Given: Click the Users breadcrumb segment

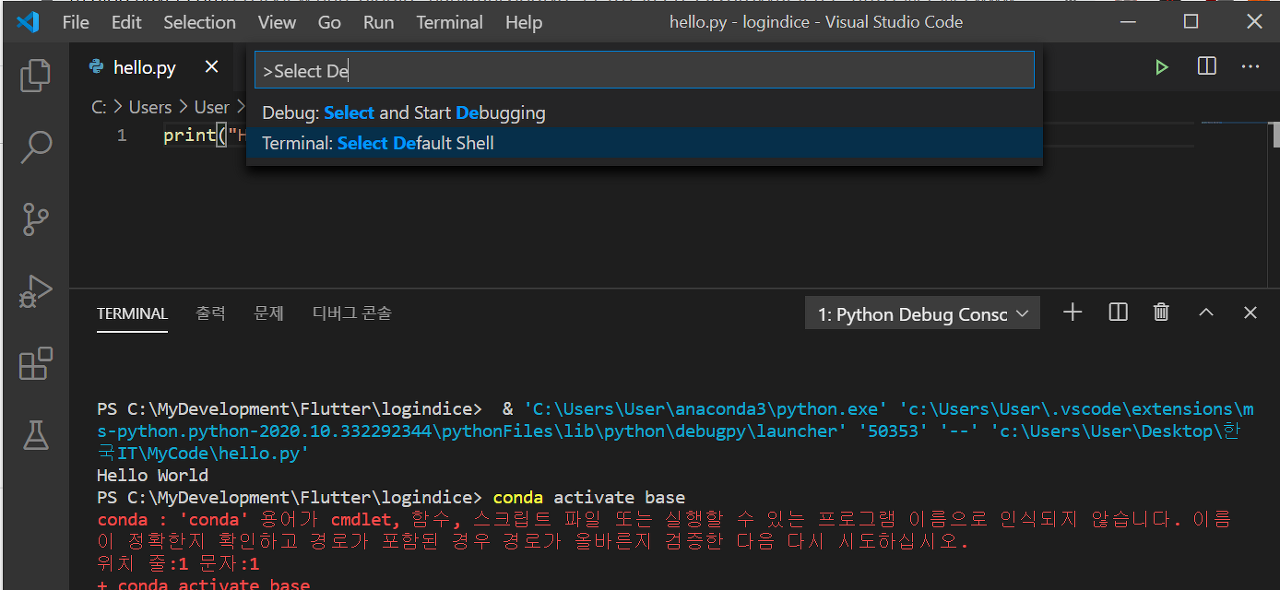Looking at the screenshot, I should click(x=150, y=107).
